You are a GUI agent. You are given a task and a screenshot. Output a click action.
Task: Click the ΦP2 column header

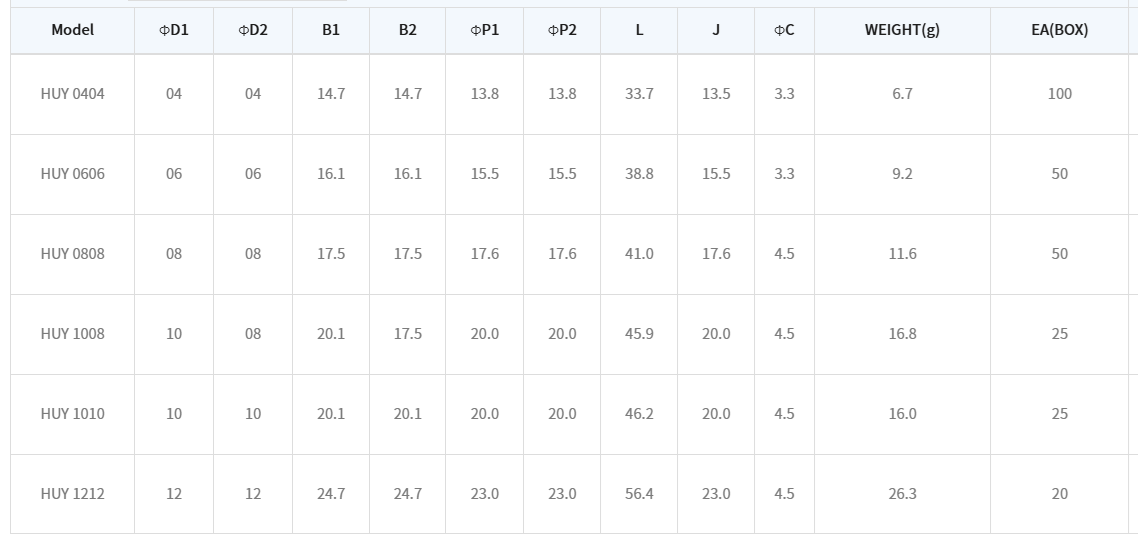coord(562,30)
